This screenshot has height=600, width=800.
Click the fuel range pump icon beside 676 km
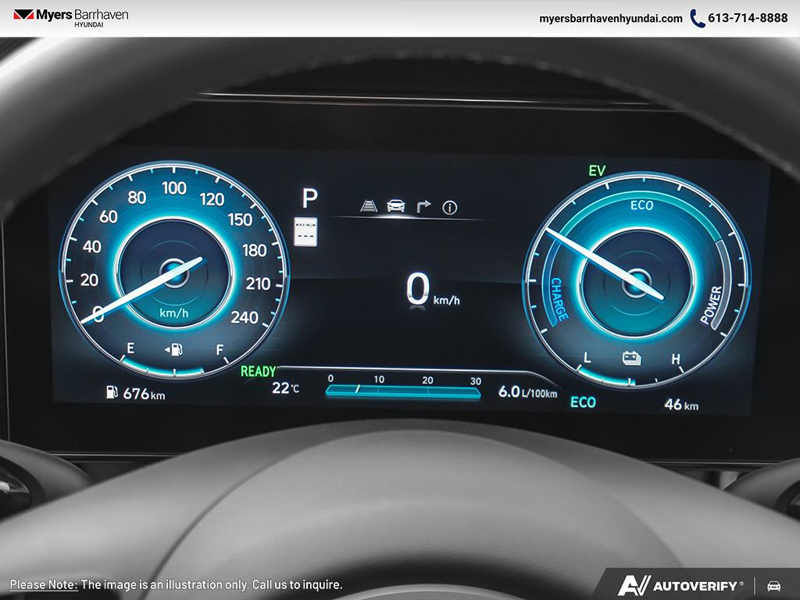click(x=110, y=393)
